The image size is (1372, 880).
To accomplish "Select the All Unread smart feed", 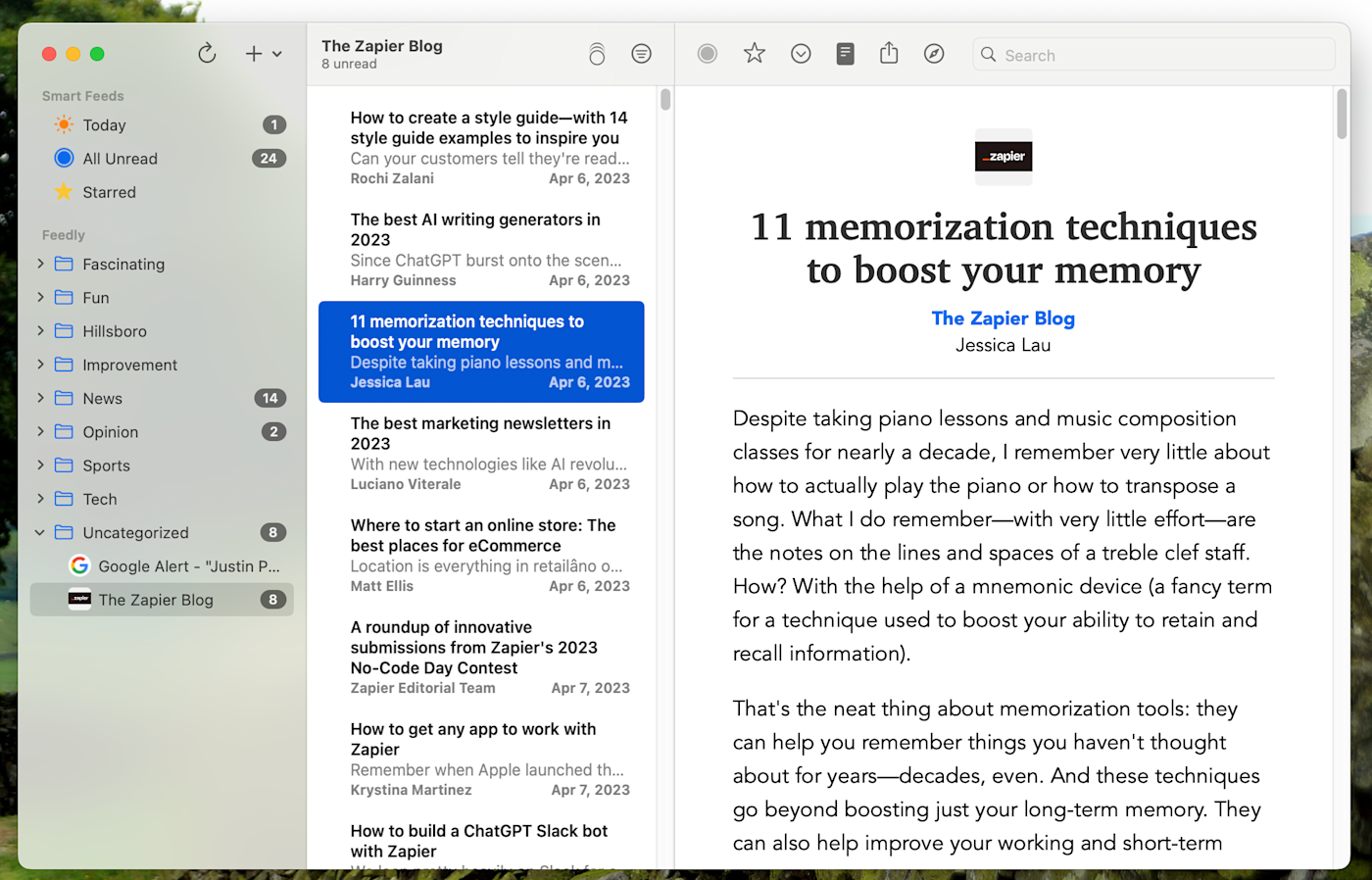I will pos(120,159).
